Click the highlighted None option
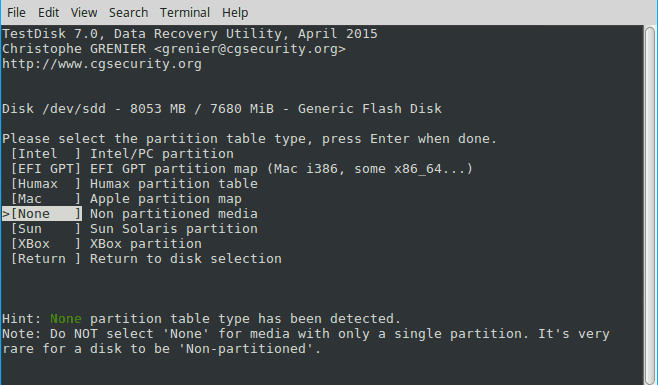This screenshot has height=385, width=658. (42, 214)
